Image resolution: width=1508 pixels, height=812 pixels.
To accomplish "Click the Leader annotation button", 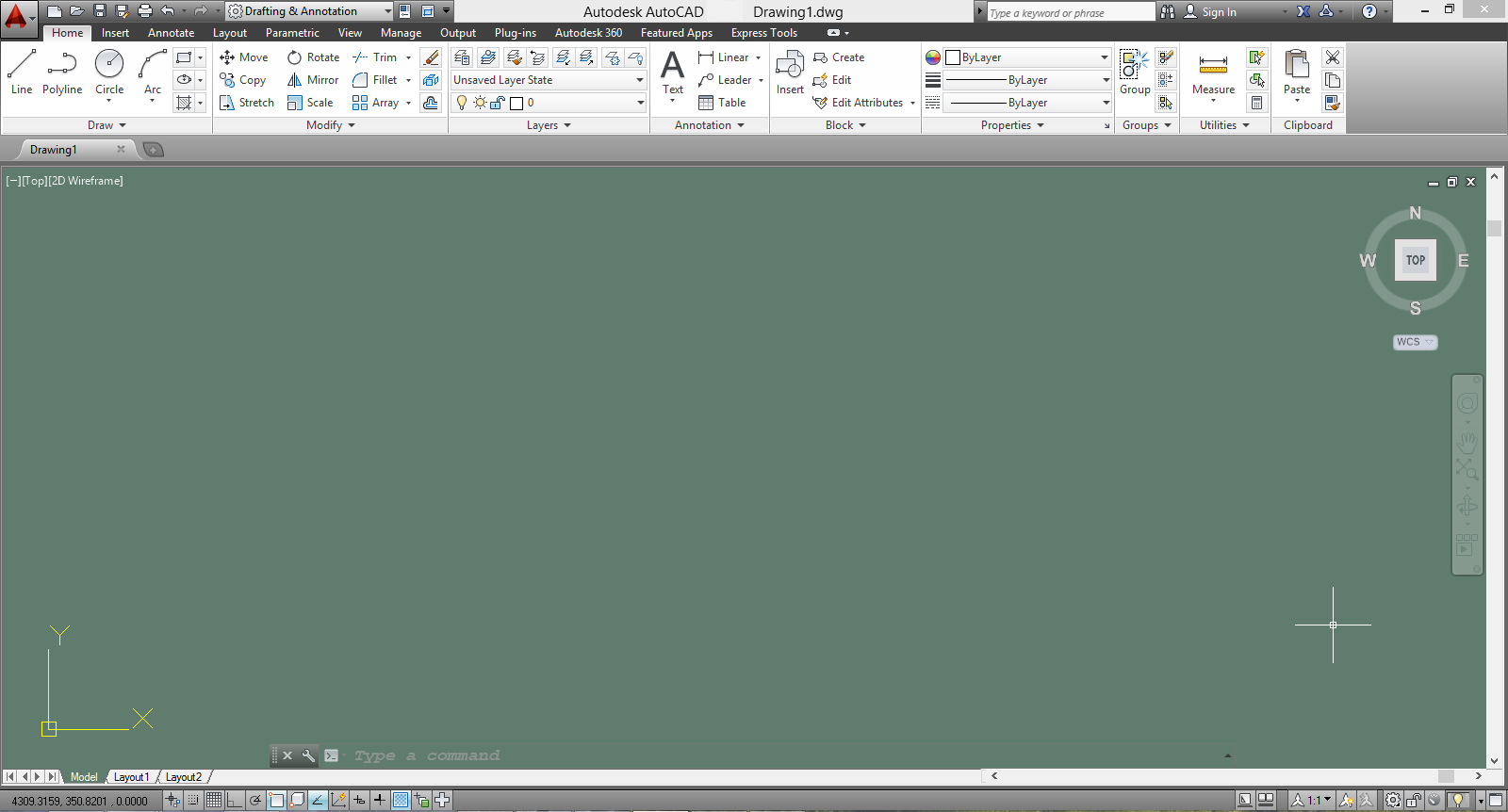I will [725, 80].
